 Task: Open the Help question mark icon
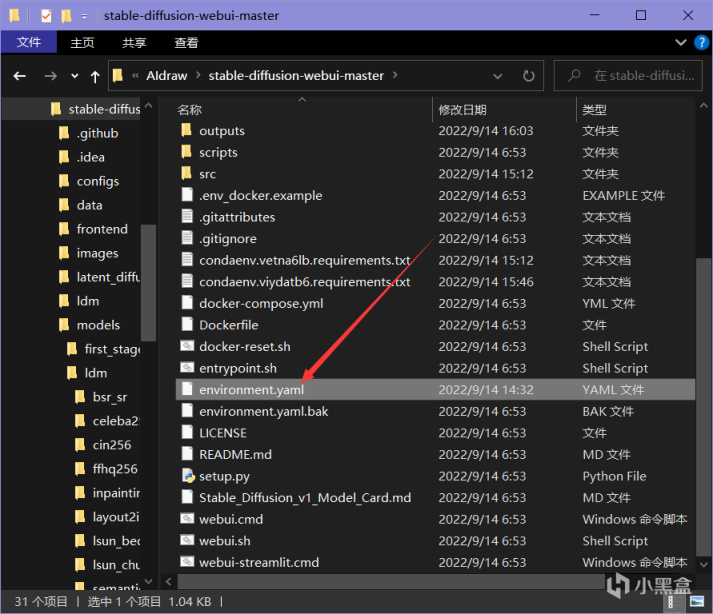(701, 42)
